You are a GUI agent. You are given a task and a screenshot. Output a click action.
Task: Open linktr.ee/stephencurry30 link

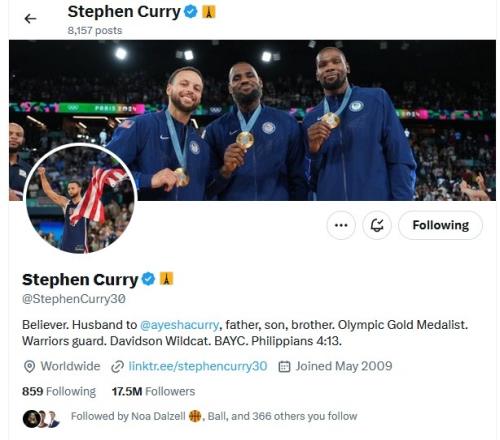point(198,366)
